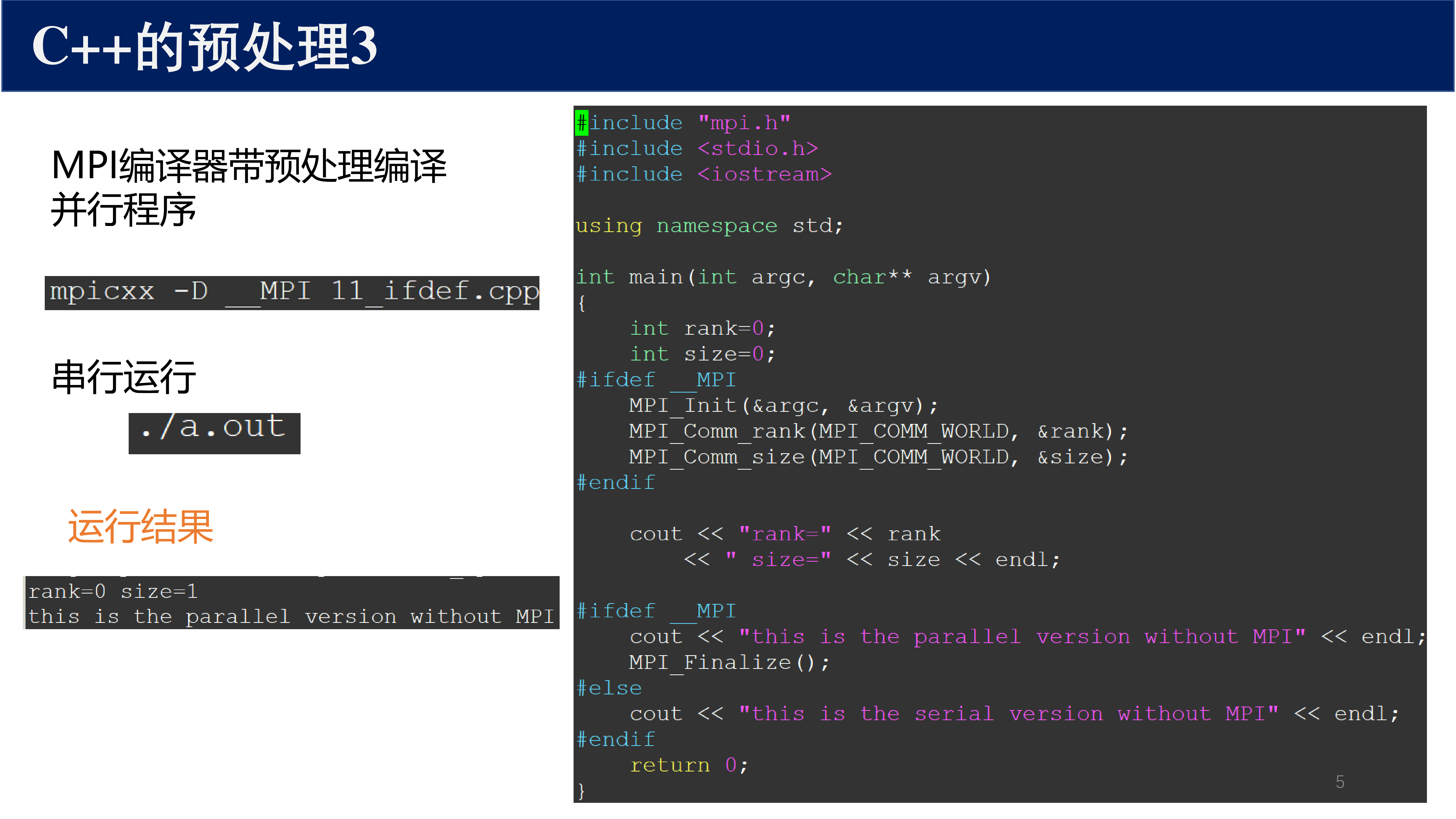1456x819 pixels.
Task: Click the first '#ifdef __MPI' directive
Action: tap(656, 380)
